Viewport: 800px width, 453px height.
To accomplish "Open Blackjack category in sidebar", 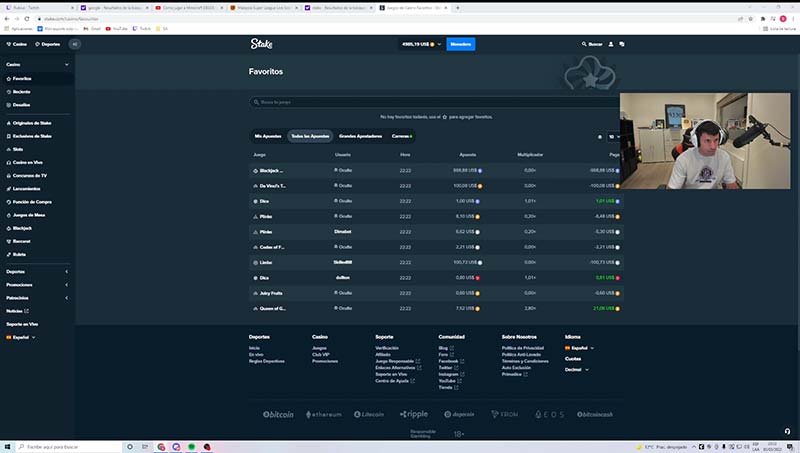I will click(x=22, y=228).
